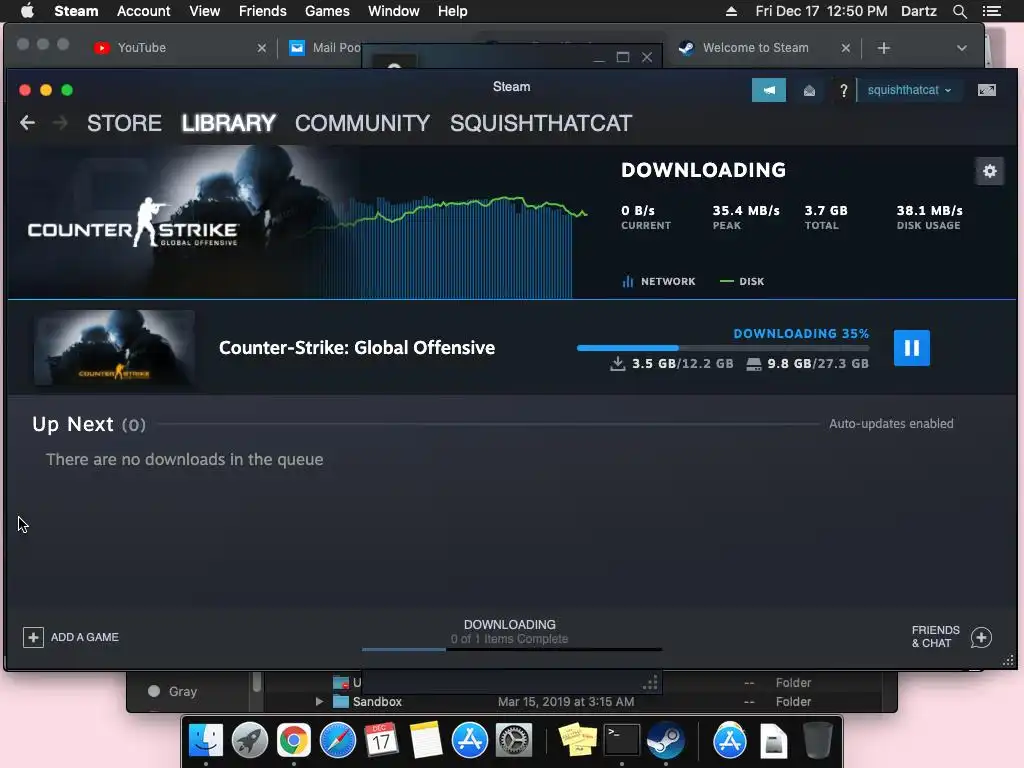The height and width of the screenshot is (768, 1024).
Task: Open the Friends menu
Action: 263,11
